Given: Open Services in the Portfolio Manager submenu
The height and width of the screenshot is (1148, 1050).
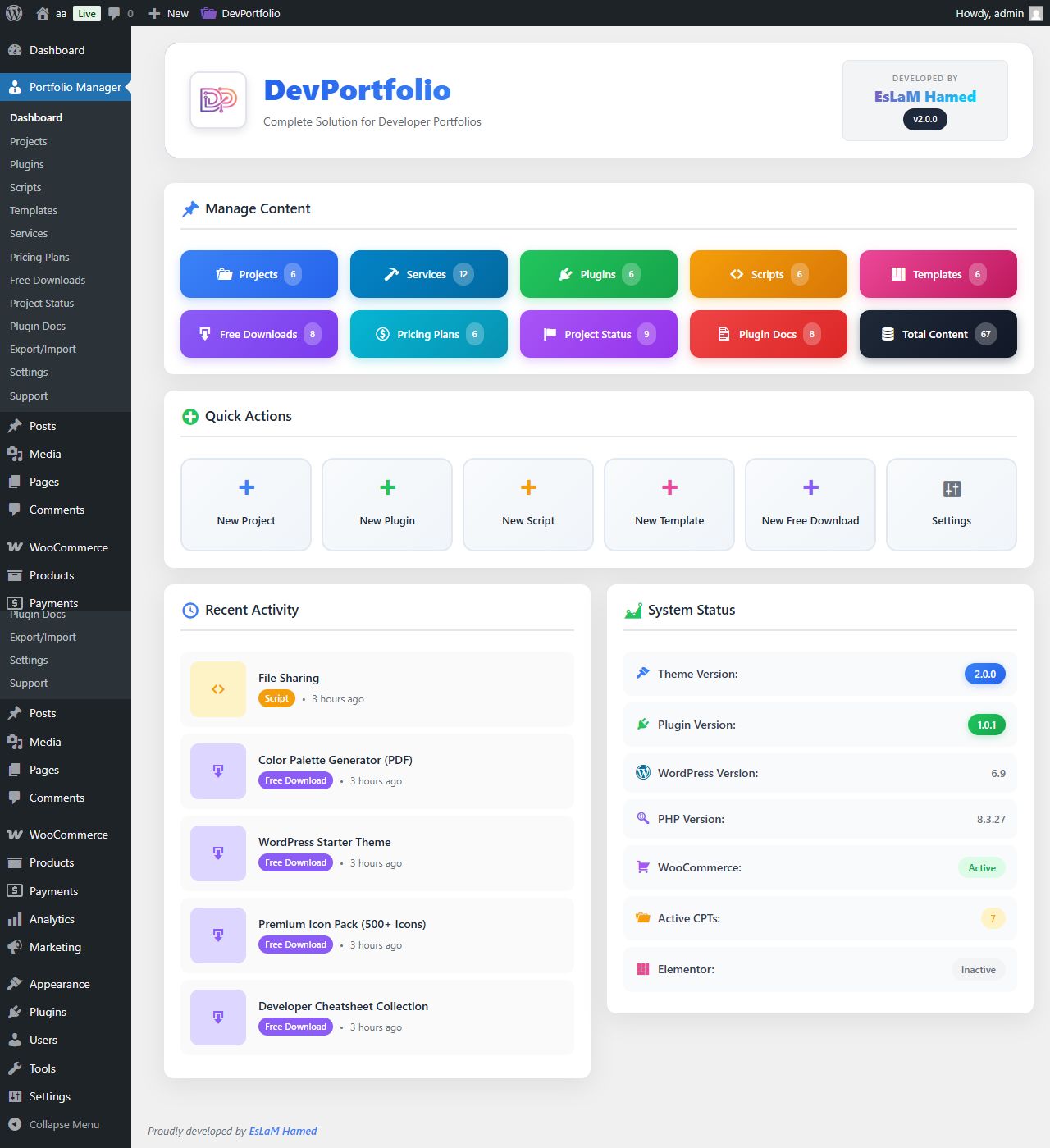Looking at the screenshot, I should click(x=29, y=233).
